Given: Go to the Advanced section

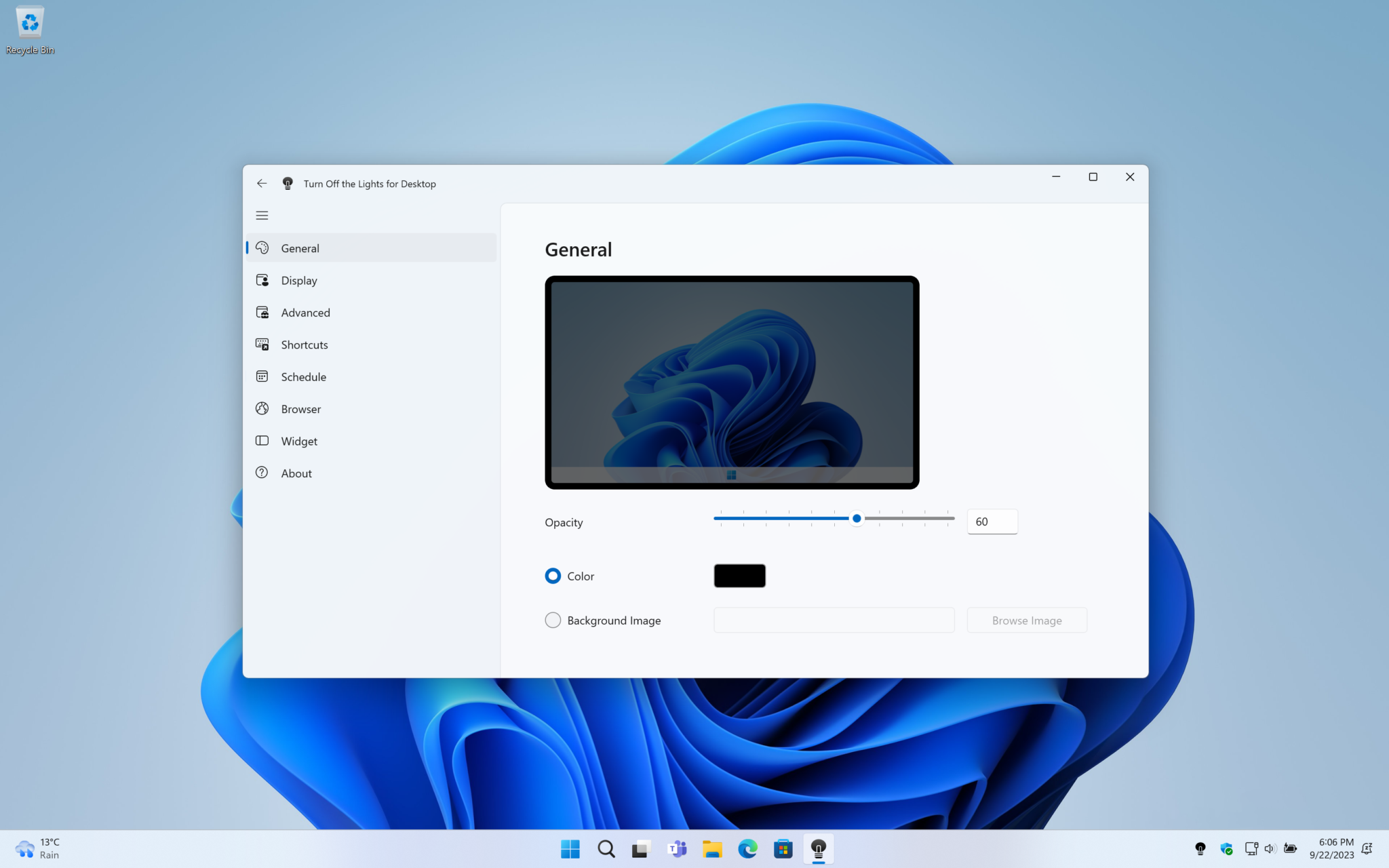Looking at the screenshot, I should (372, 313).
